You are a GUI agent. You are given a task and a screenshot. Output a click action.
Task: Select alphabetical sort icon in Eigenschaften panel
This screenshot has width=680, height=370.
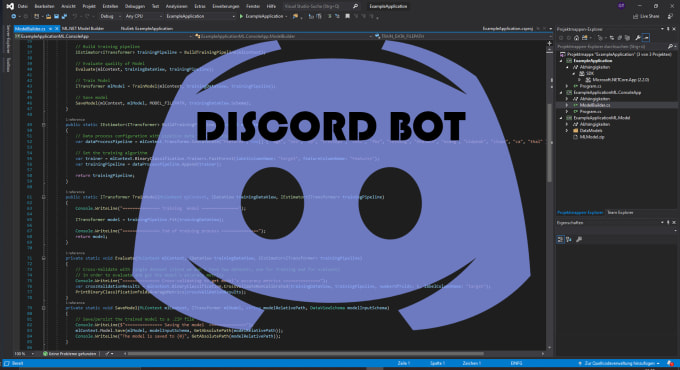click(x=569, y=239)
